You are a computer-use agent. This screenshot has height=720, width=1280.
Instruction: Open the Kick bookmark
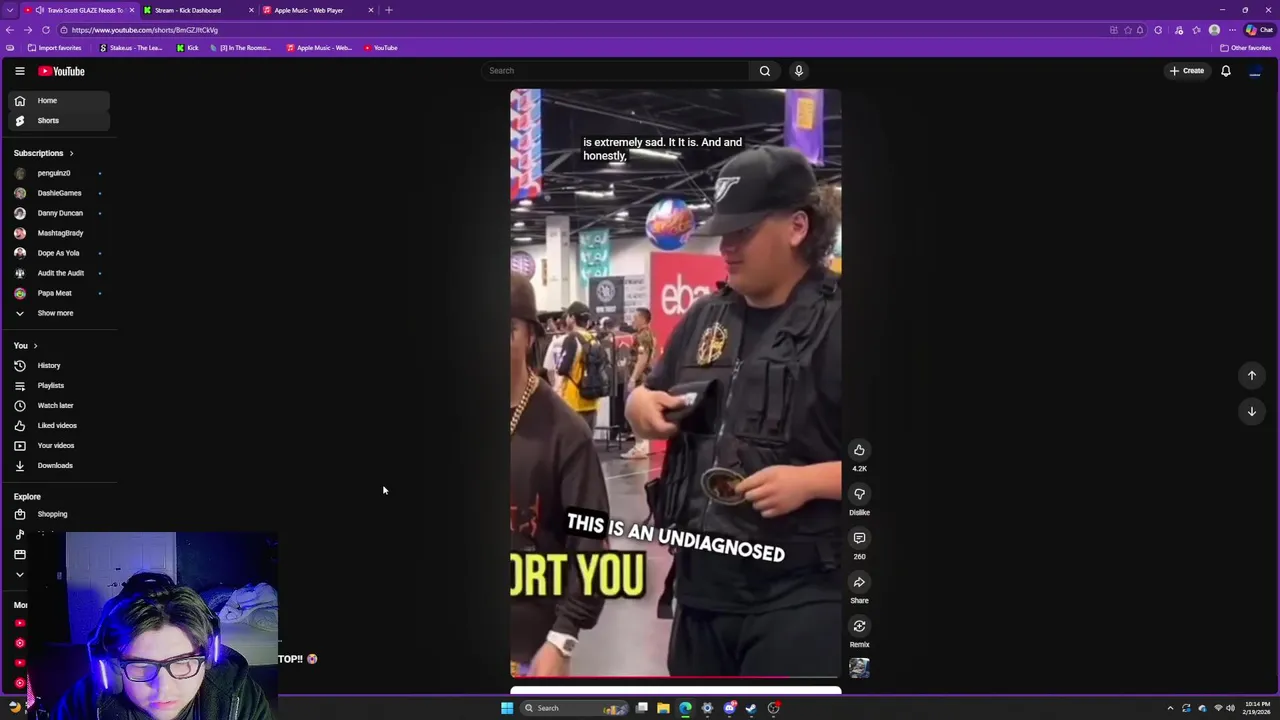point(188,48)
